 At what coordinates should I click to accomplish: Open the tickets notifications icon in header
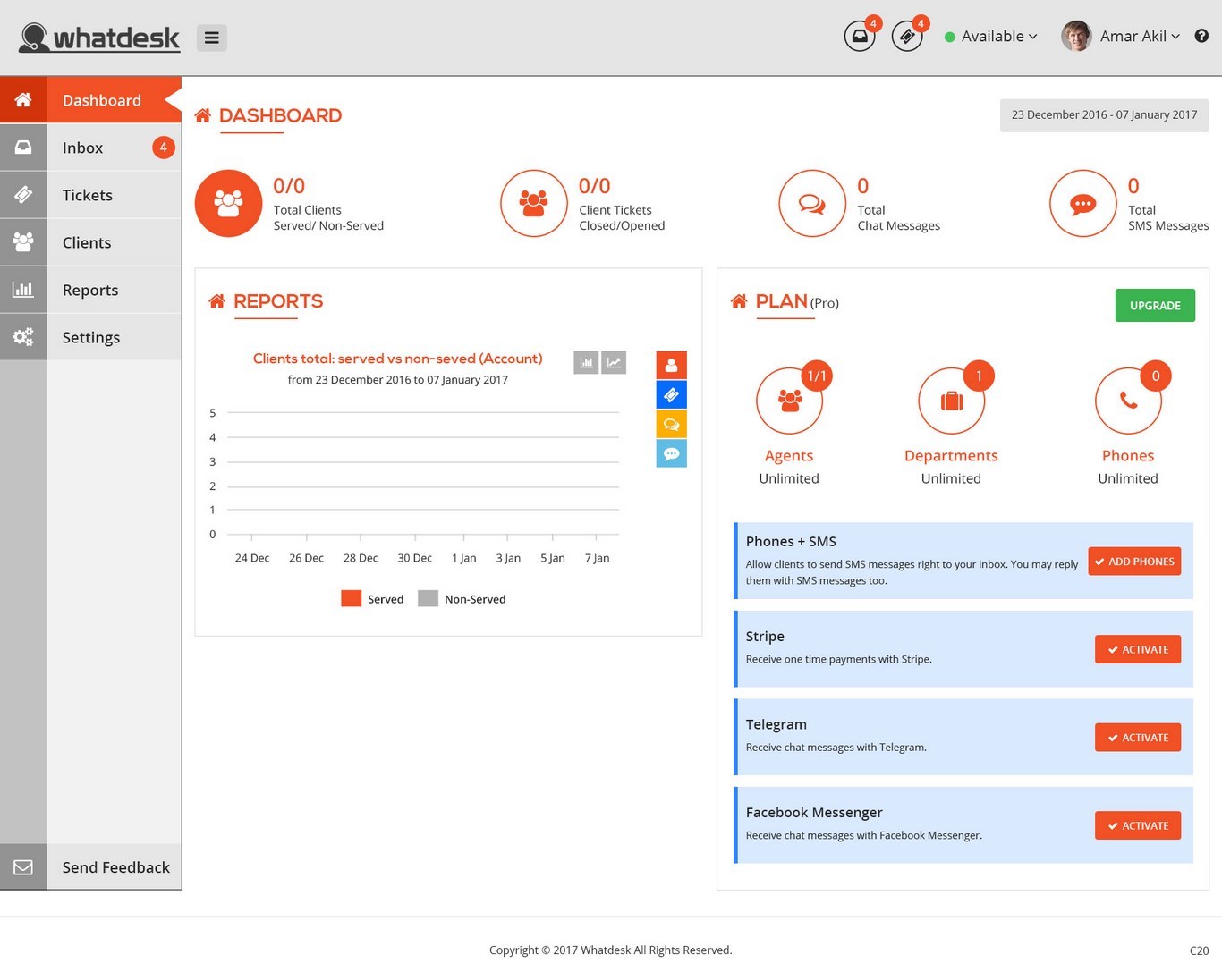pyautogui.click(x=907, y=37)
